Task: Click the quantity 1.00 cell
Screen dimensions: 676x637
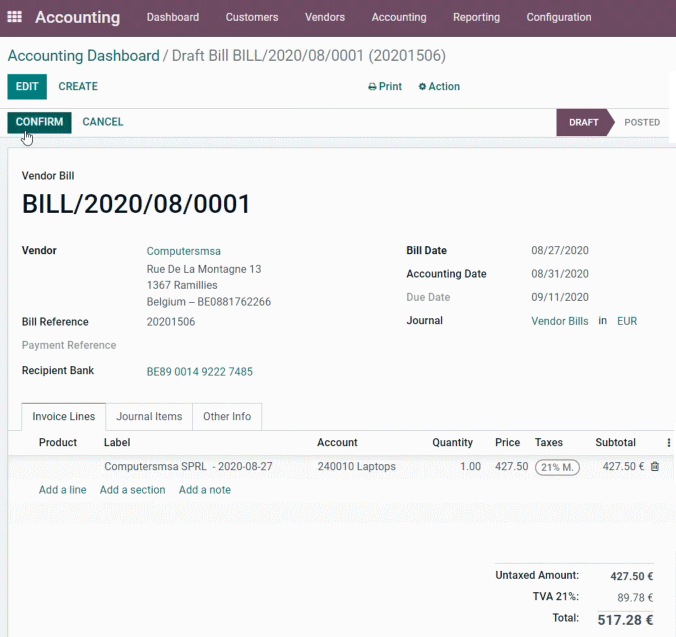Action: pos(470,466)
